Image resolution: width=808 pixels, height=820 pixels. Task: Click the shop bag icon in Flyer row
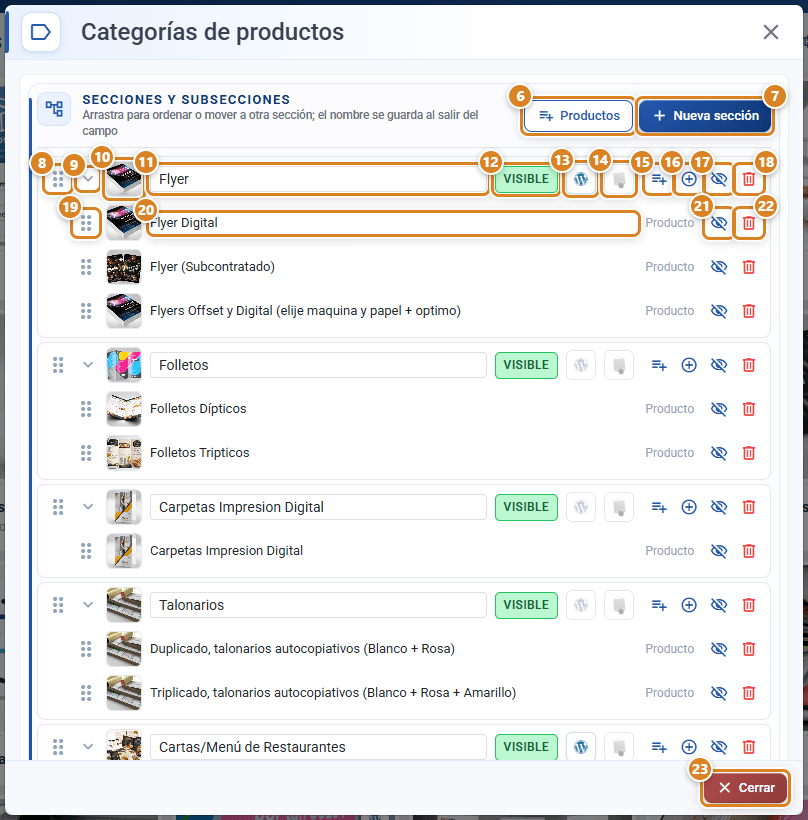click(619, 179)
